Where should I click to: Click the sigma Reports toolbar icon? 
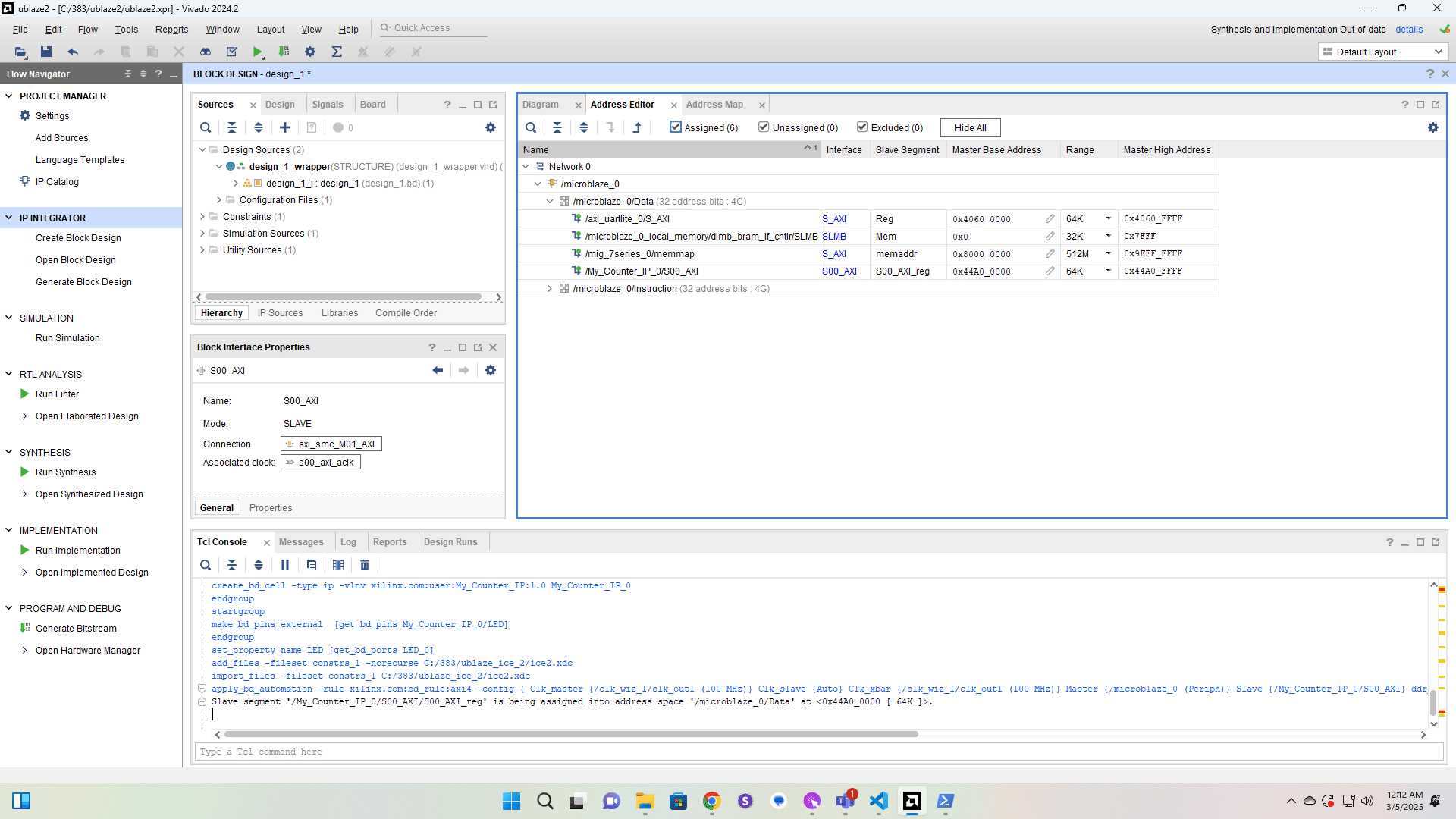[x=337, y=52]
